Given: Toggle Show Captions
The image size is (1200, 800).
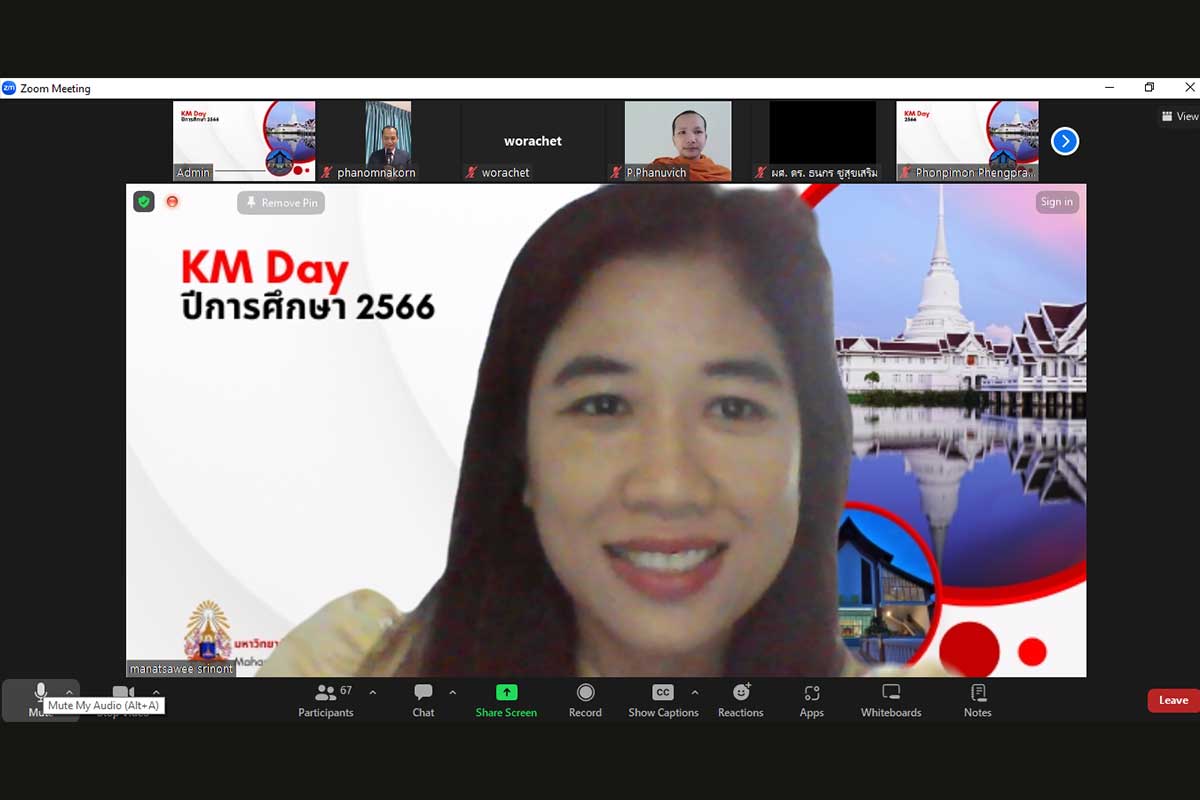Looking at the screenshot, I should coord(662,700).
